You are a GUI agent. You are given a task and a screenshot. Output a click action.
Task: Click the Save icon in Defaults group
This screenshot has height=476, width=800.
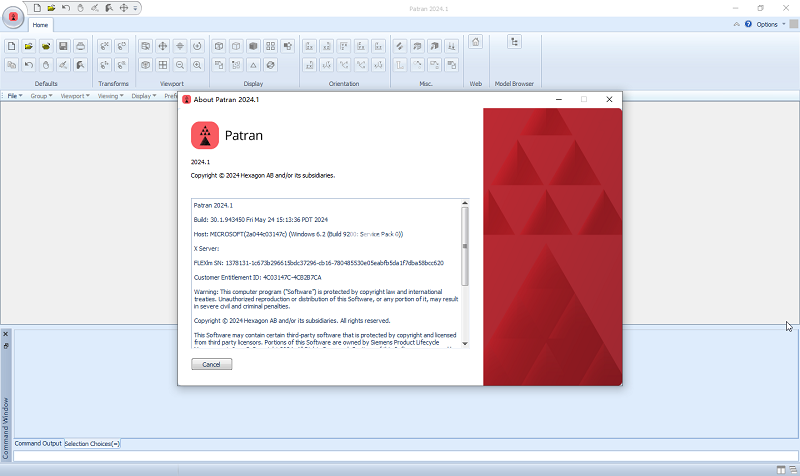63,46
